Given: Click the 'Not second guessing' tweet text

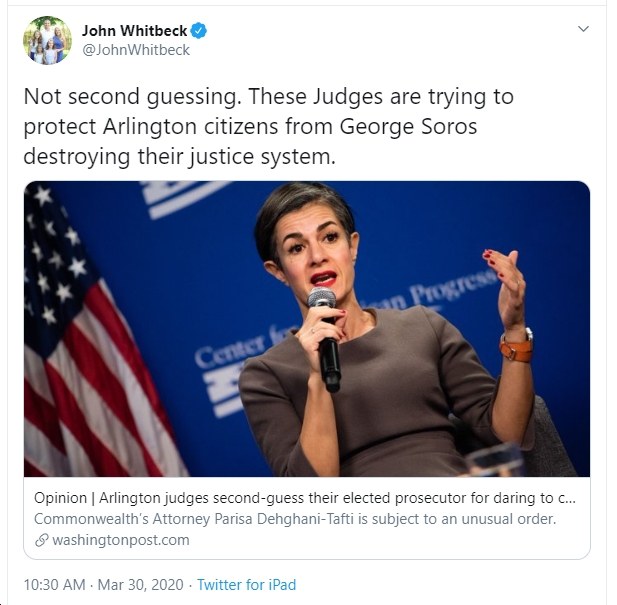Looking at the screenshot, I should [268, 126].
